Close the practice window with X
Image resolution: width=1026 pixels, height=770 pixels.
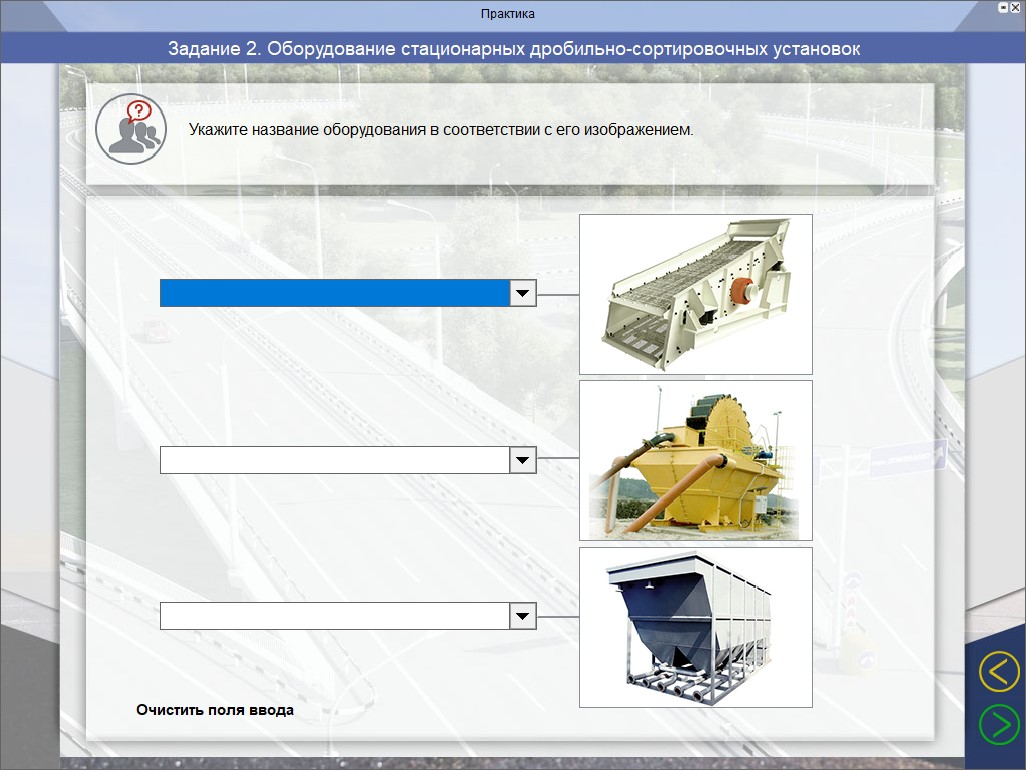pos(1016,7)
